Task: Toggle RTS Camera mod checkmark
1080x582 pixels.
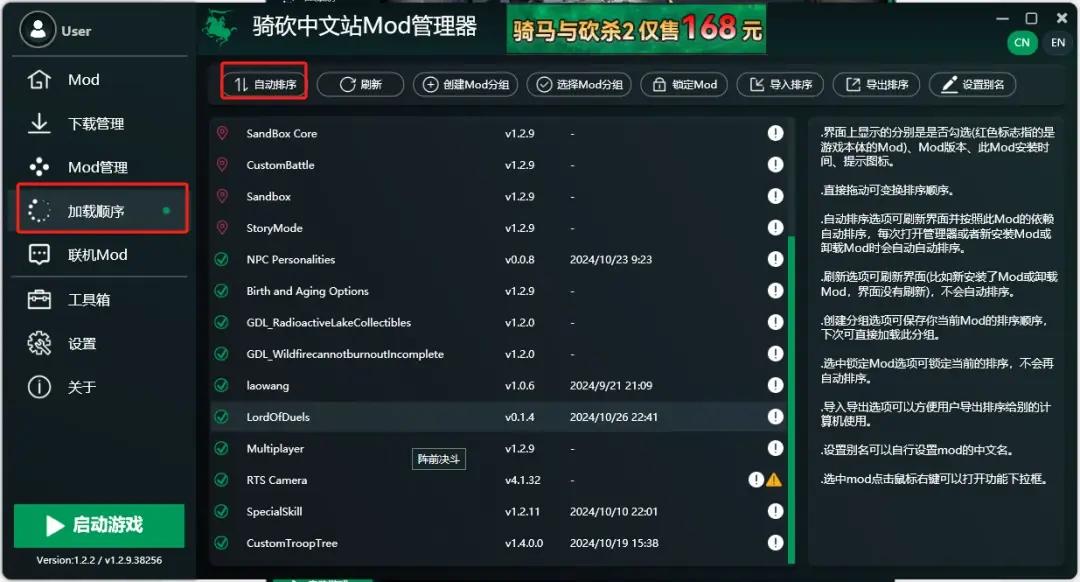Action: pyautogui.click(x=221, y=480)
